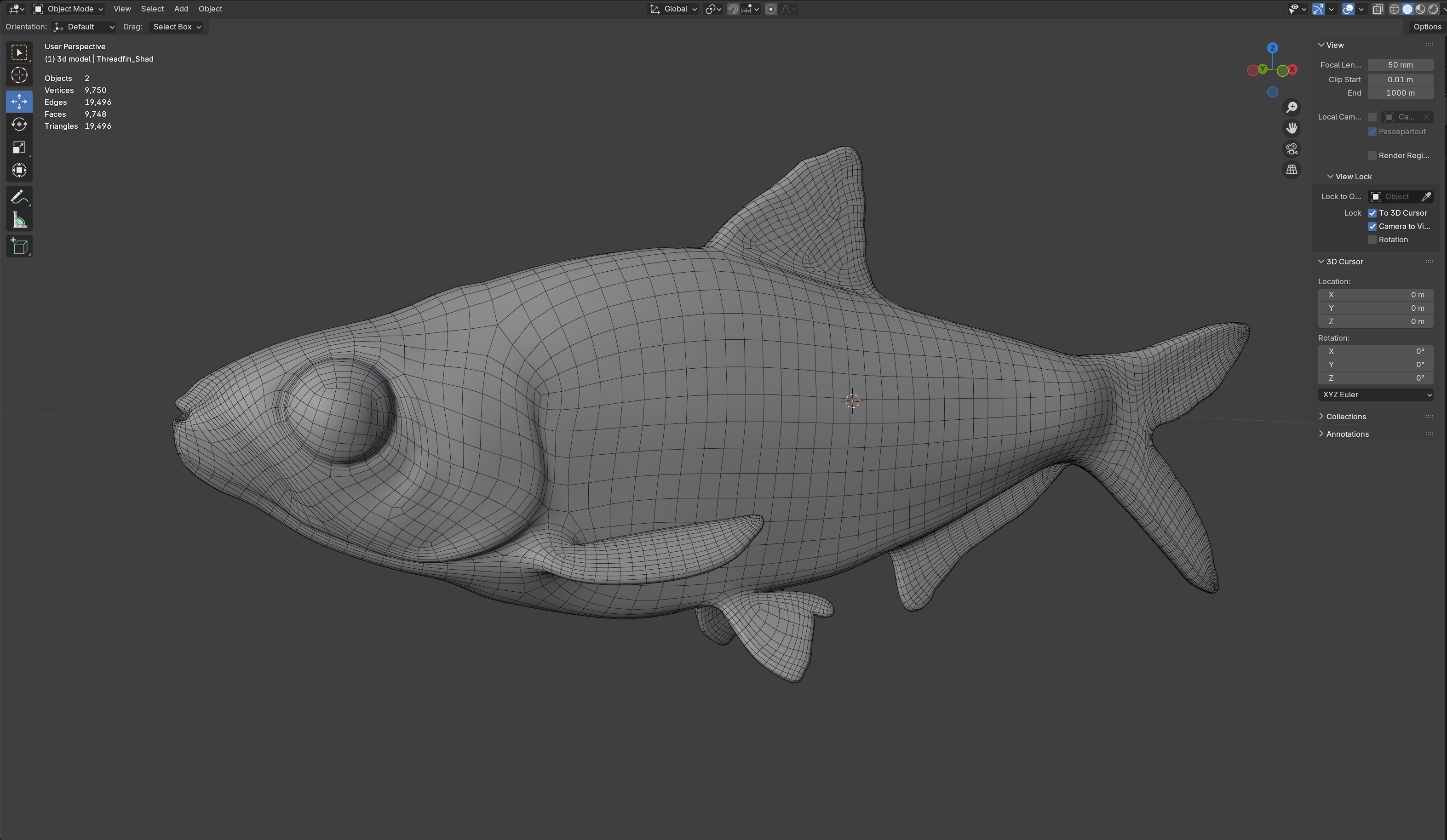
Task: Open the Select menu
Action: 152,9
